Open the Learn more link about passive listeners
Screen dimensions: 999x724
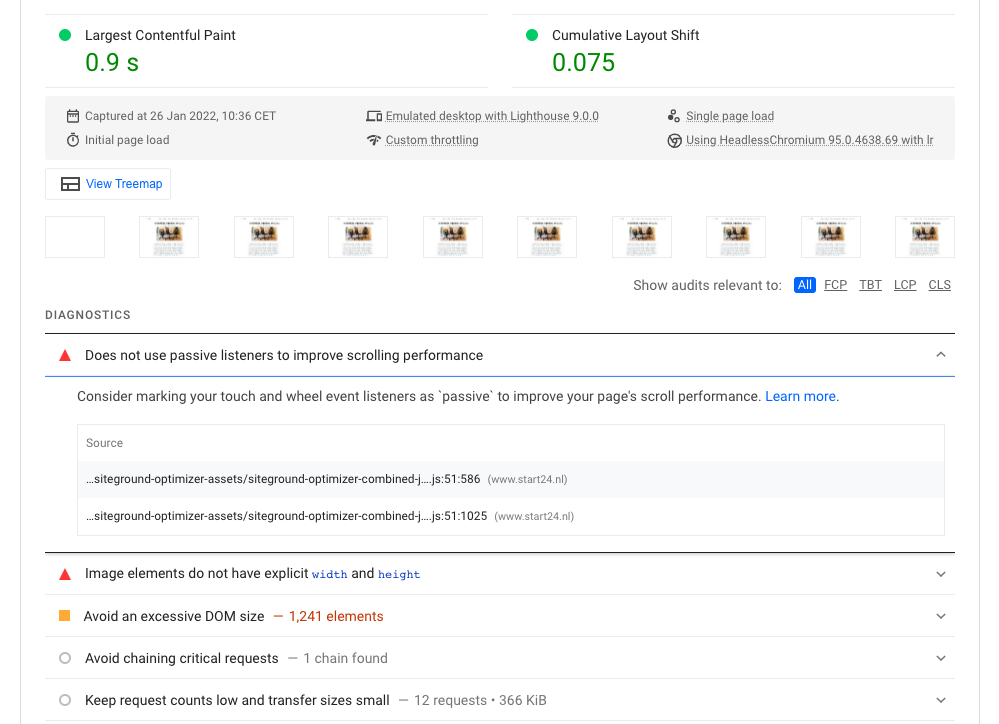[x=800, y=396]
